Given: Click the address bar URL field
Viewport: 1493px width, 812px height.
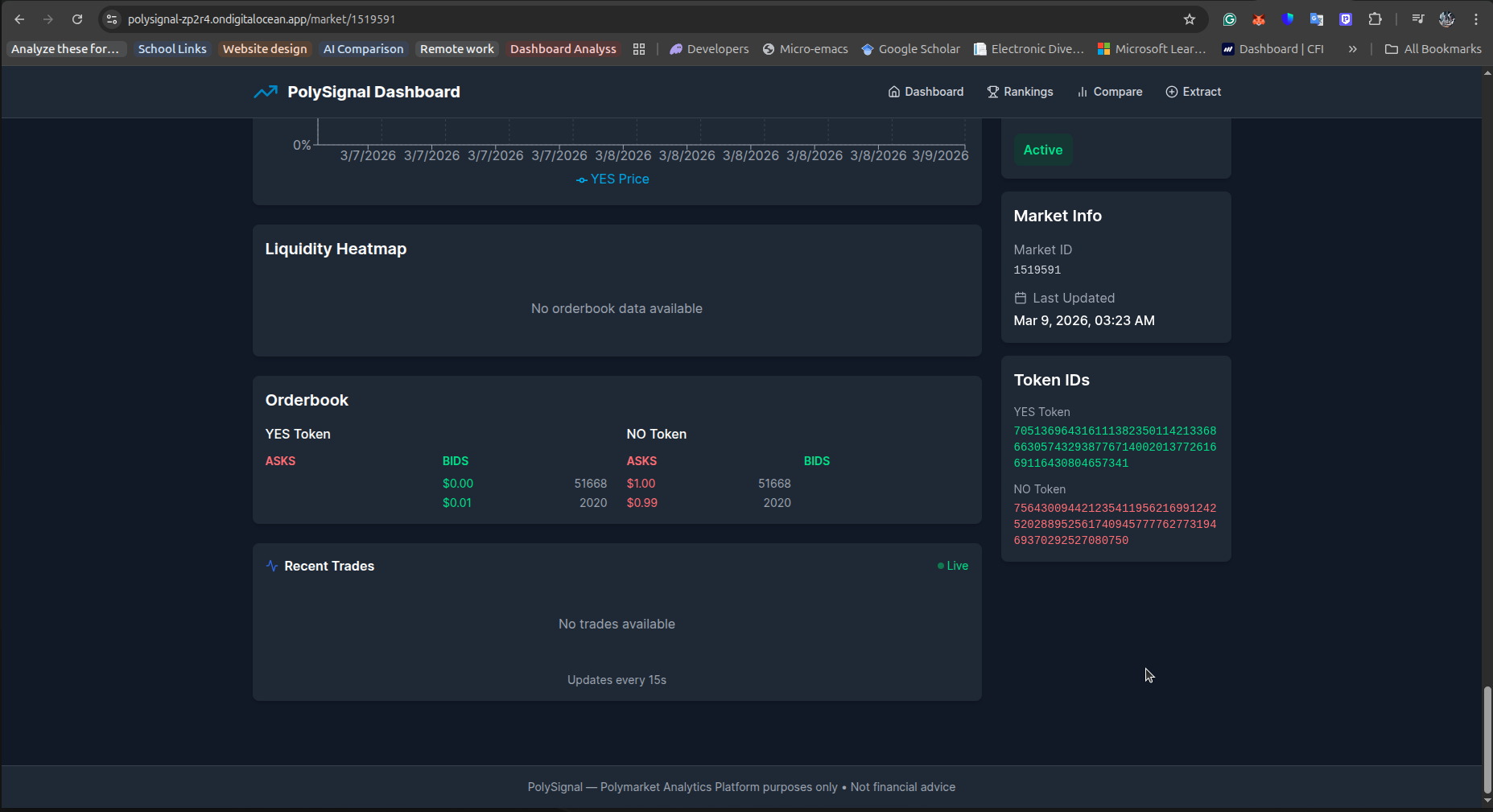Looking at the screenshot, I should pyautogui.click(x=644, y=19).
